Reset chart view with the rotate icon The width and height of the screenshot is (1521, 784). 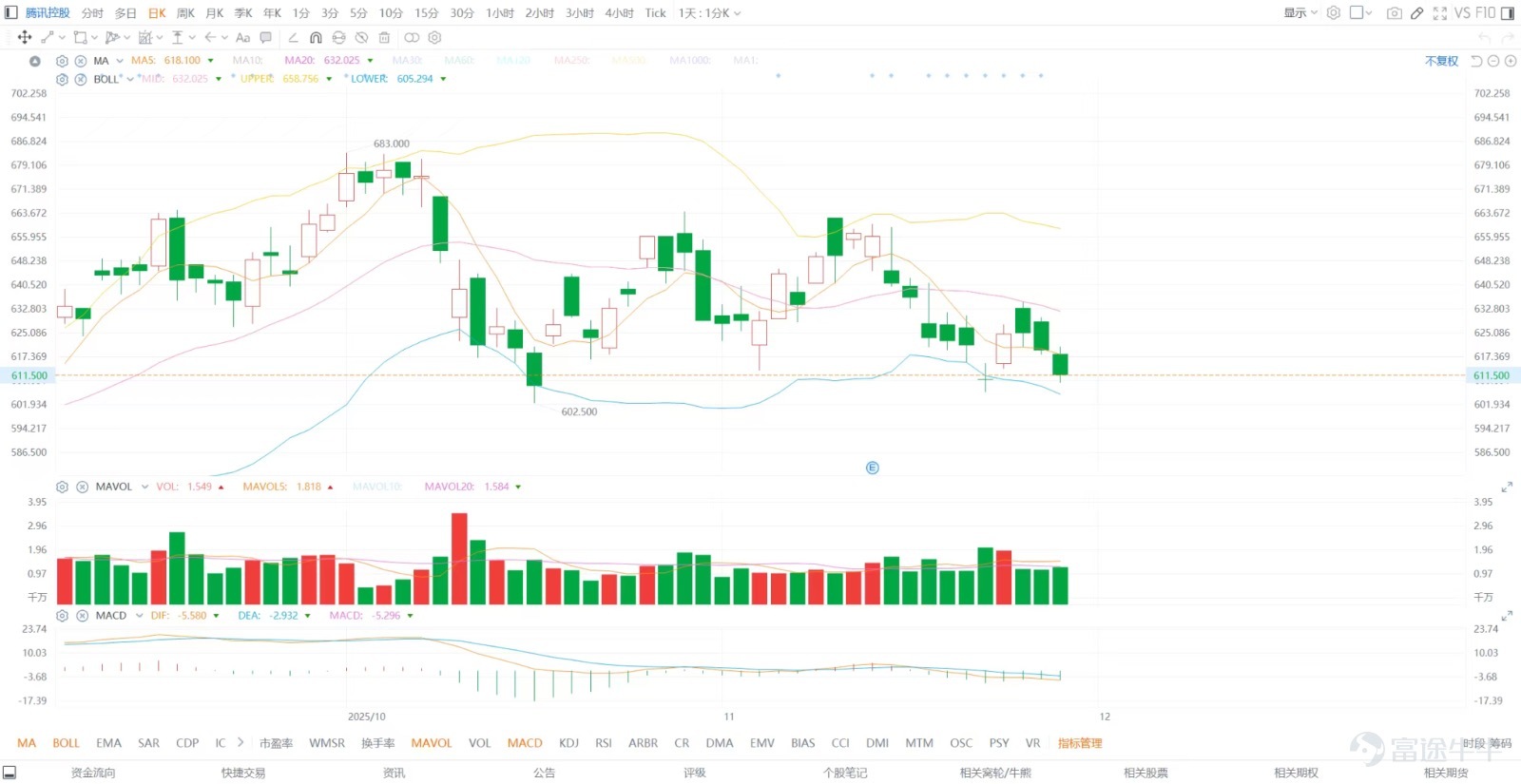1476,61
